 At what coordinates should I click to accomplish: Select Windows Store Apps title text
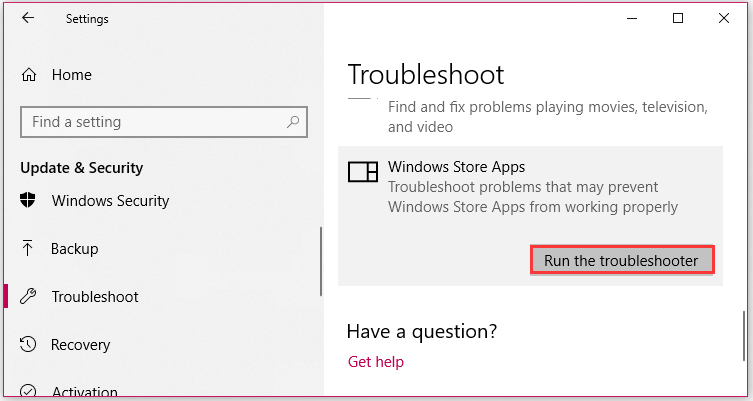pos(456,167)
